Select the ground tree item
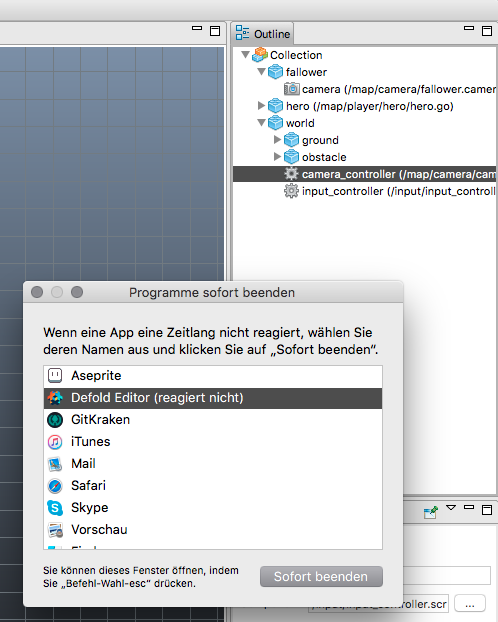The image size is (498, 622). pyautogui.click(x=364, y=140)
